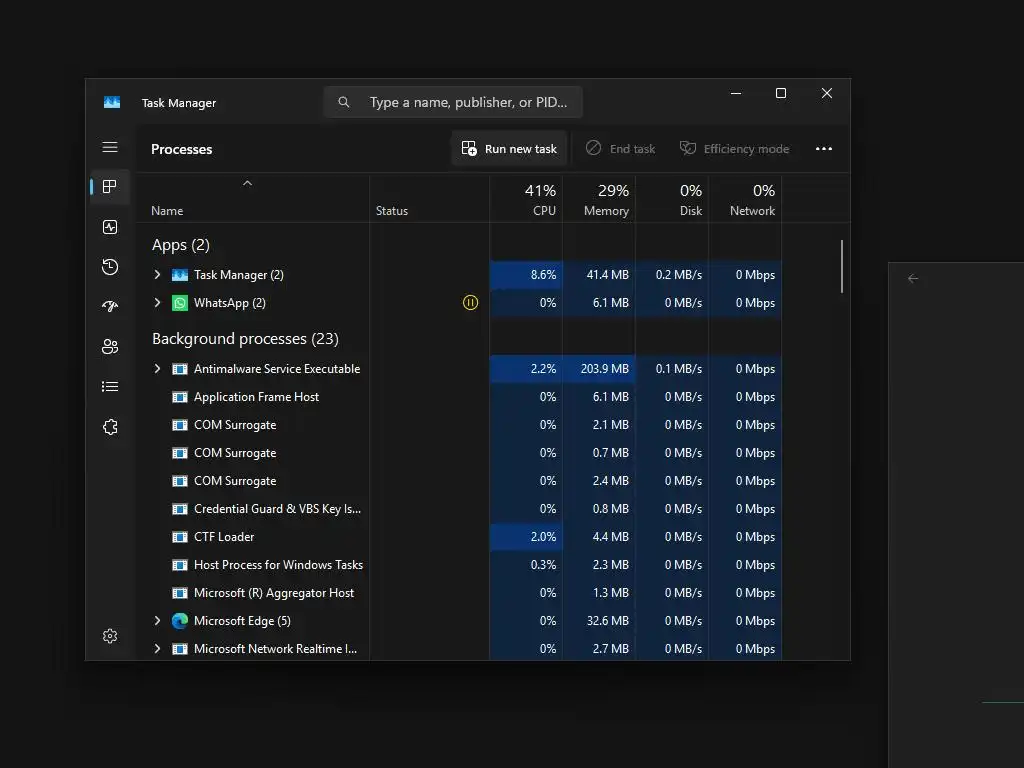Click the Host Process for Windows Tasks icon
The height and width of the screenshot is (768, 1024).
point(180,565)
